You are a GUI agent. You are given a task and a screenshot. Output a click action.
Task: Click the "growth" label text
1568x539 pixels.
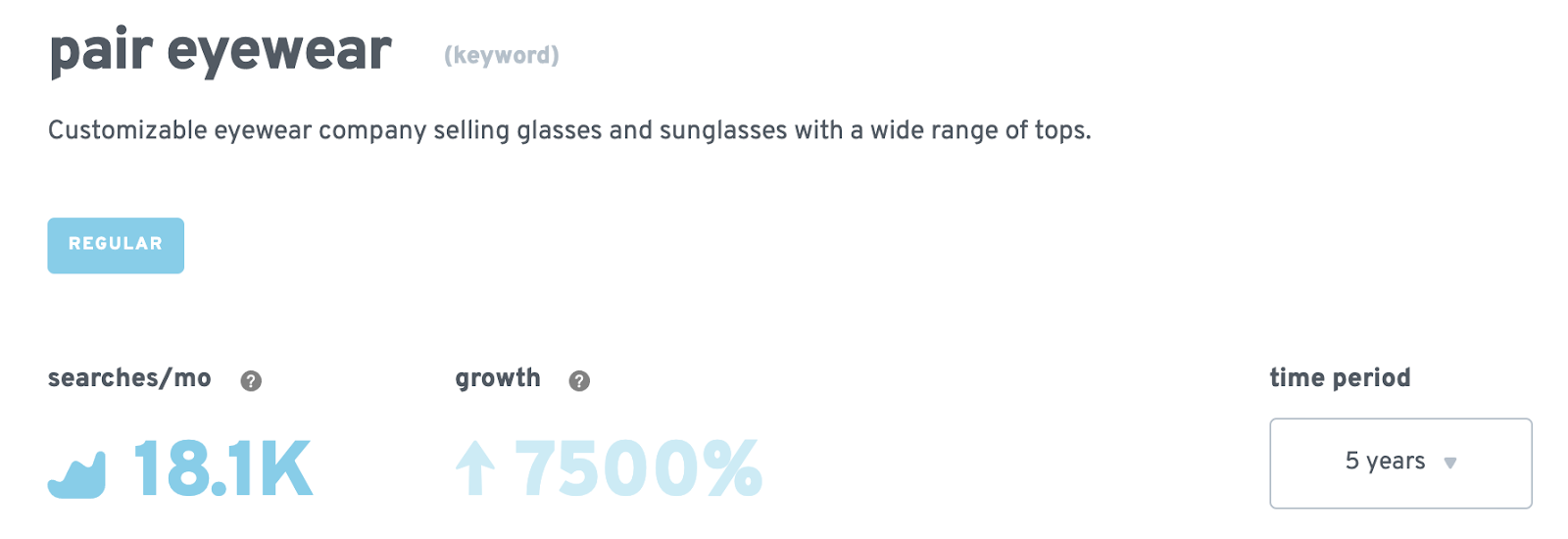[498, 378]
